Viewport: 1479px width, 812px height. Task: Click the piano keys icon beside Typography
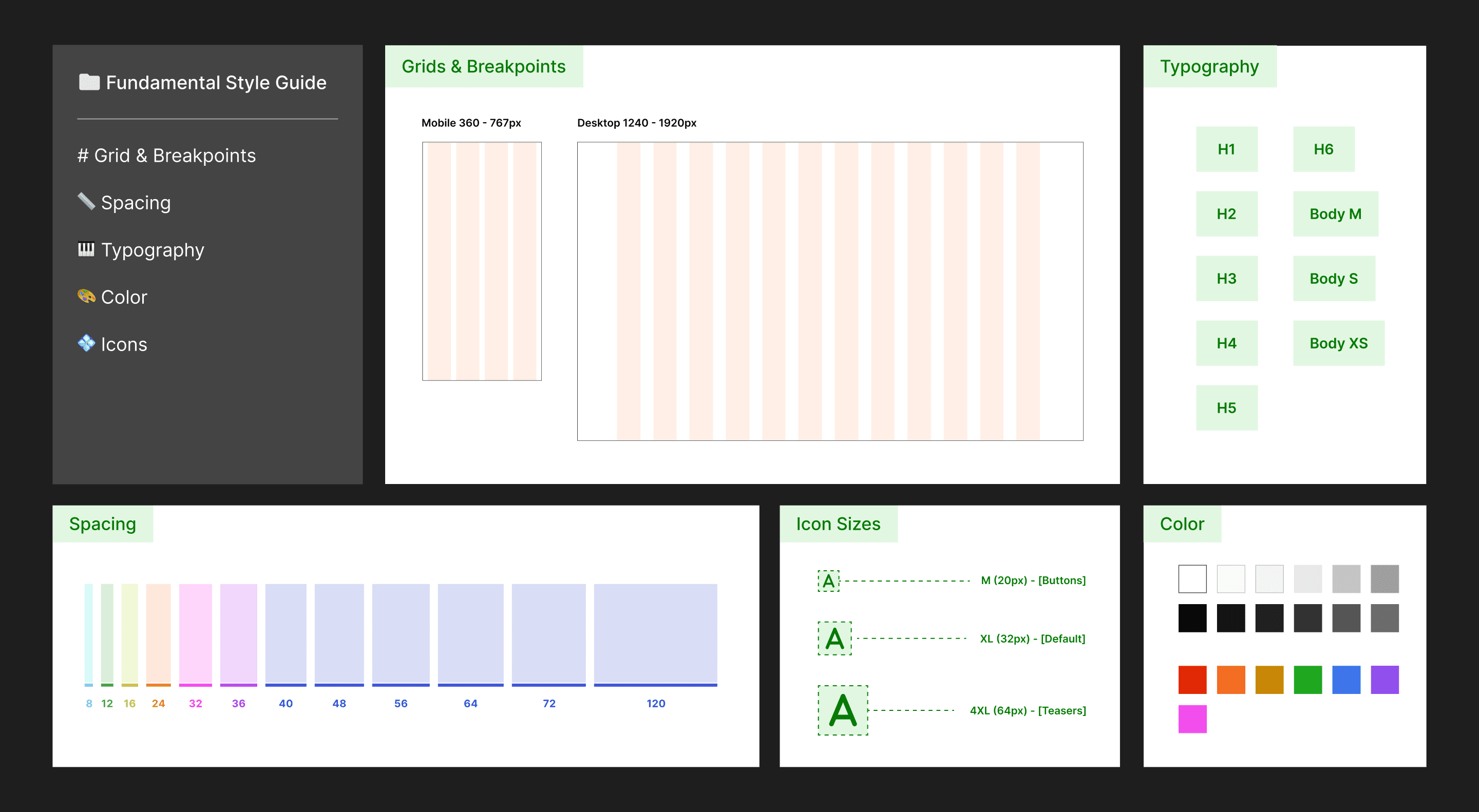[x=86, y=249]
